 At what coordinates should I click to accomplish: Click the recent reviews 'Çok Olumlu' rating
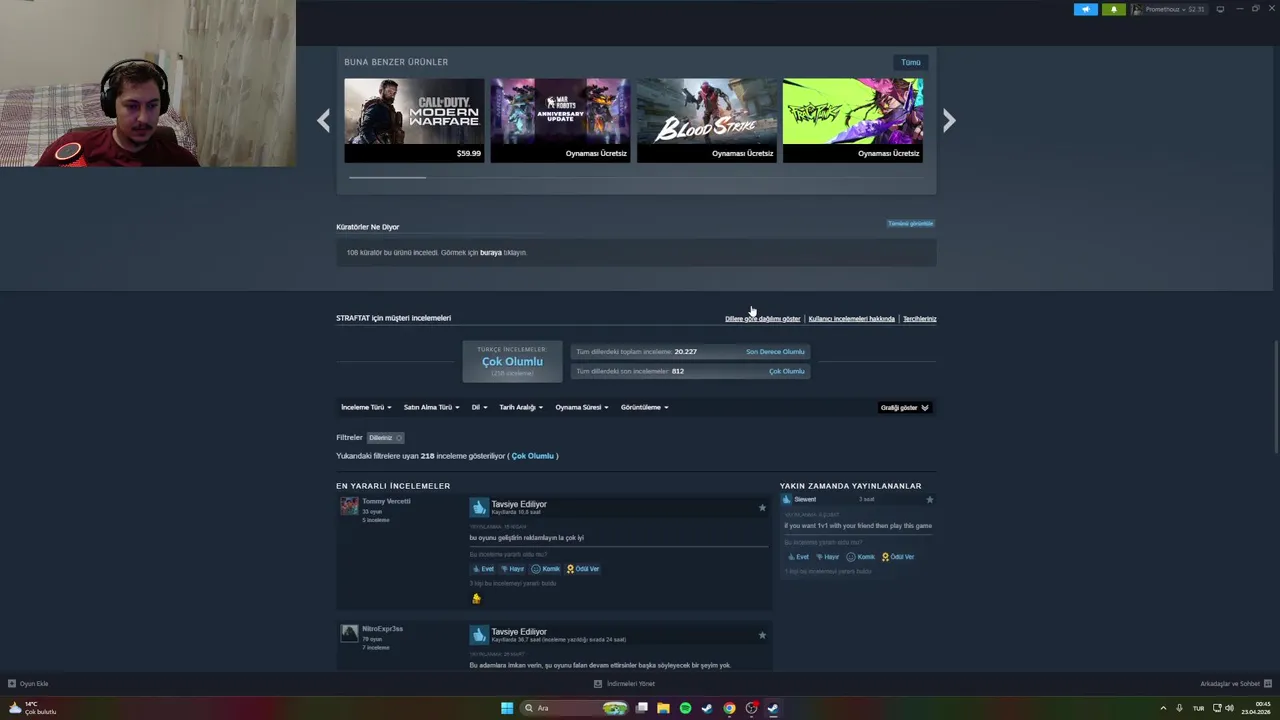point(786,371)
